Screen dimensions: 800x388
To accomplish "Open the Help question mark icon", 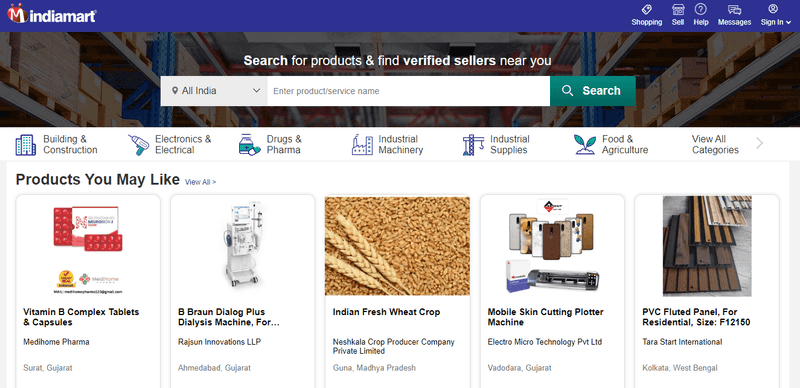I will pos(701,9).
